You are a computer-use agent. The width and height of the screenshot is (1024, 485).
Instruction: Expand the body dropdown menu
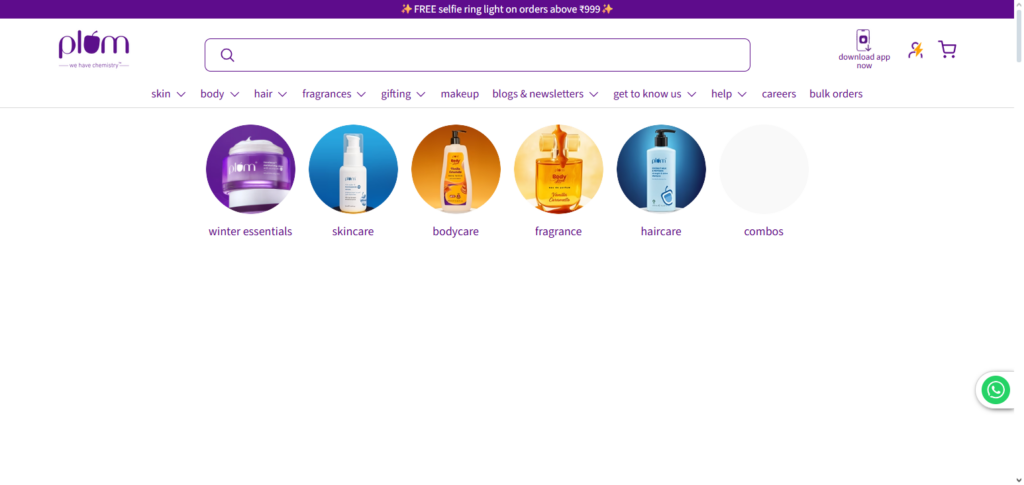(x=219, y=94)
